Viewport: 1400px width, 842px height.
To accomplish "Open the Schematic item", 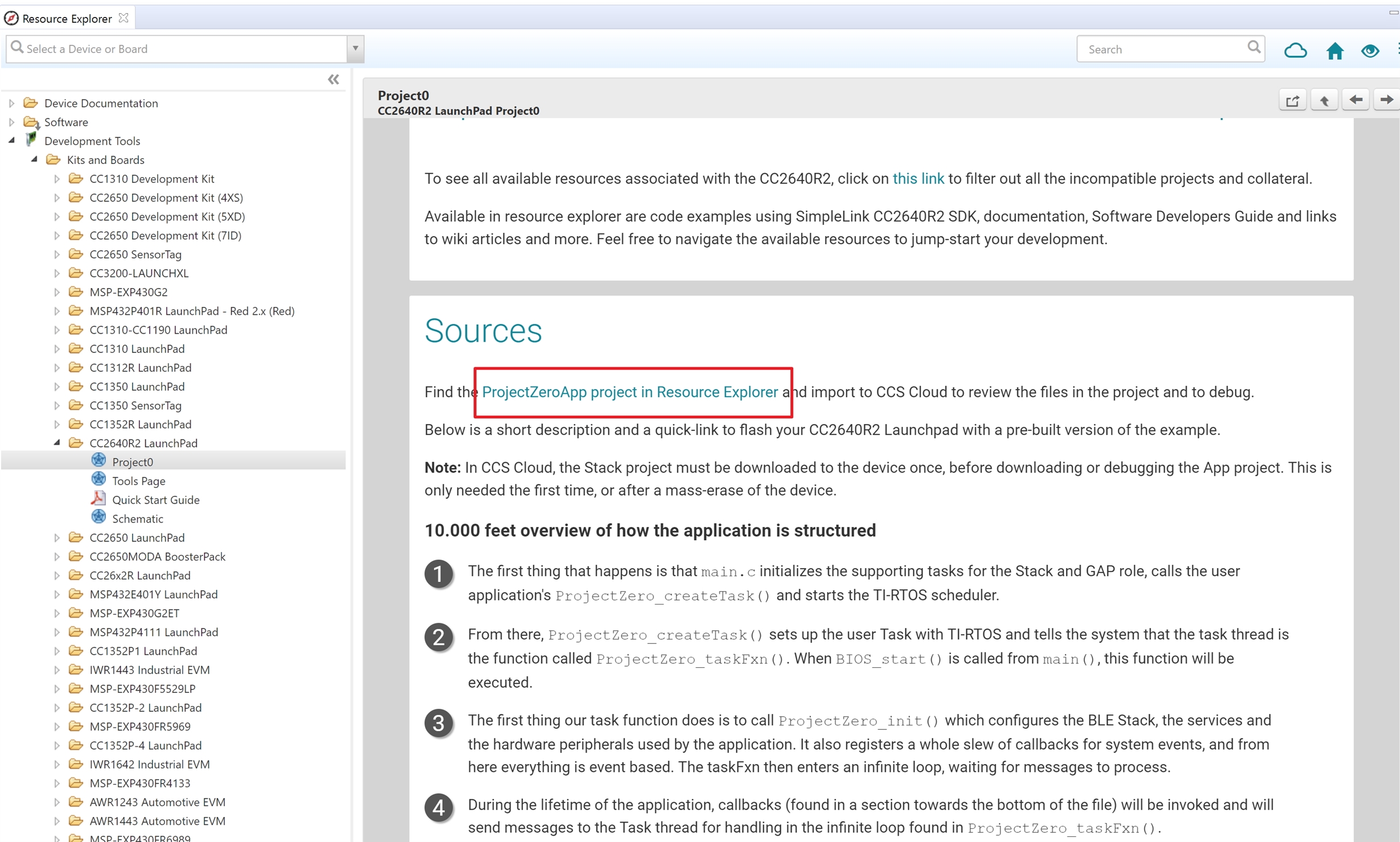I will point(137,519).
